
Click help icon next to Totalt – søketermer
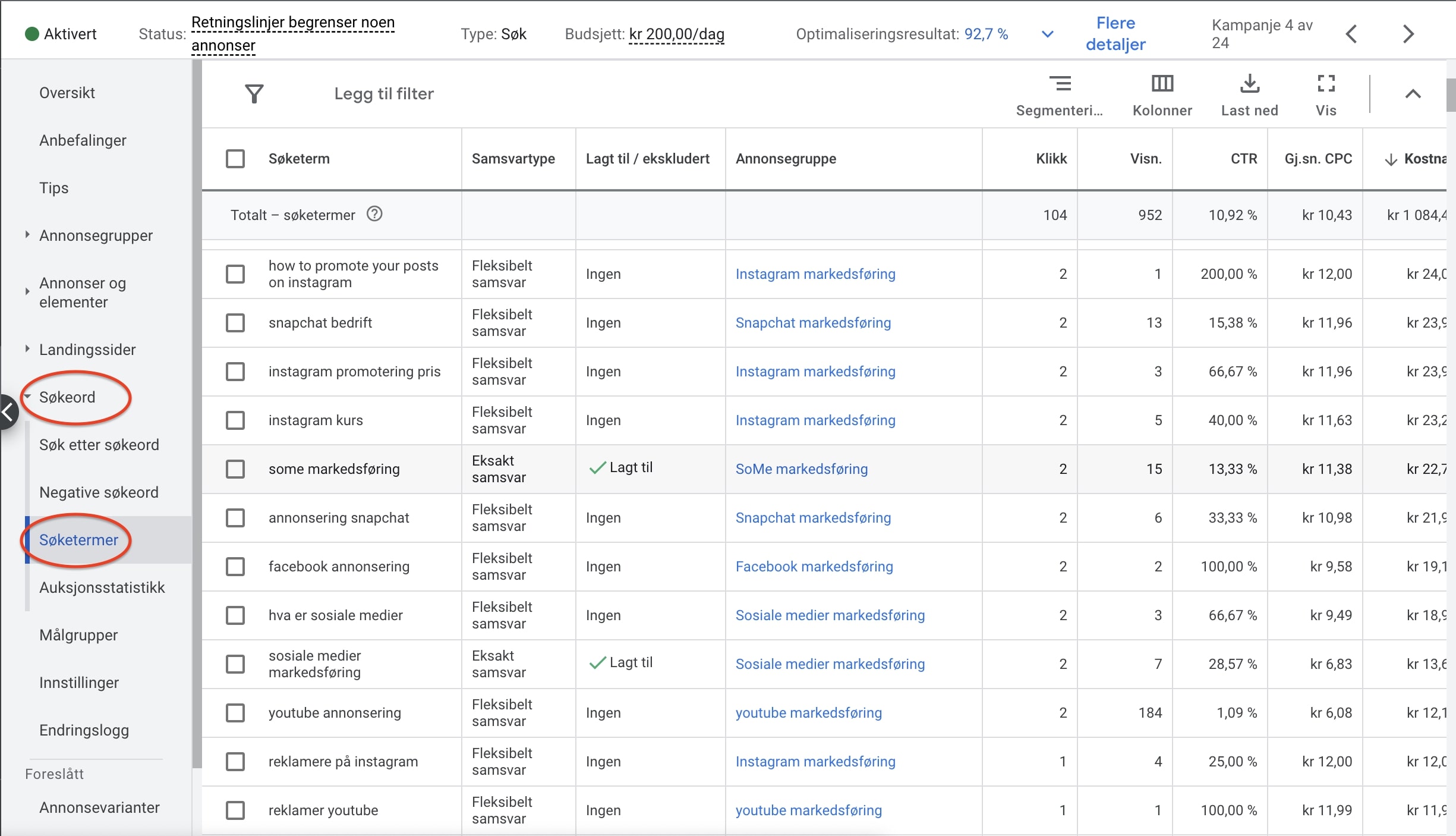(374, 214)
